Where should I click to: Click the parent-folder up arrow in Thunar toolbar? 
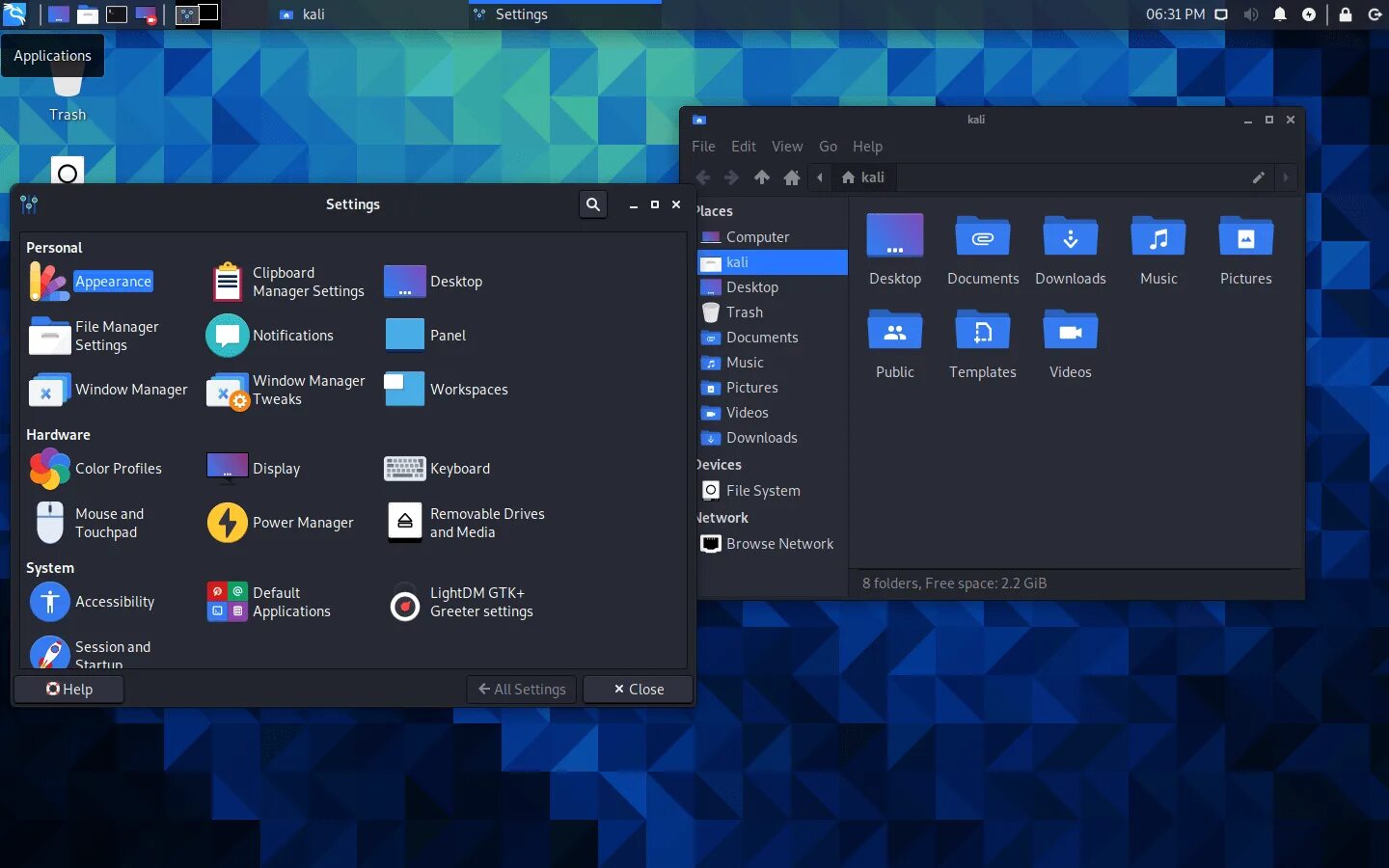pos(761,177)
